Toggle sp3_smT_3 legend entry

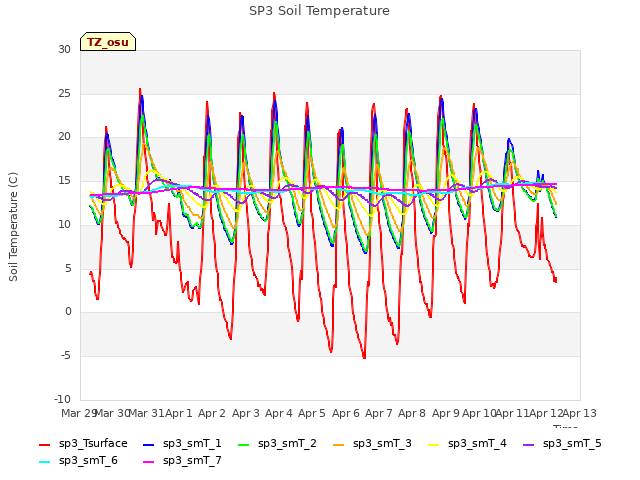click(373, 444)
